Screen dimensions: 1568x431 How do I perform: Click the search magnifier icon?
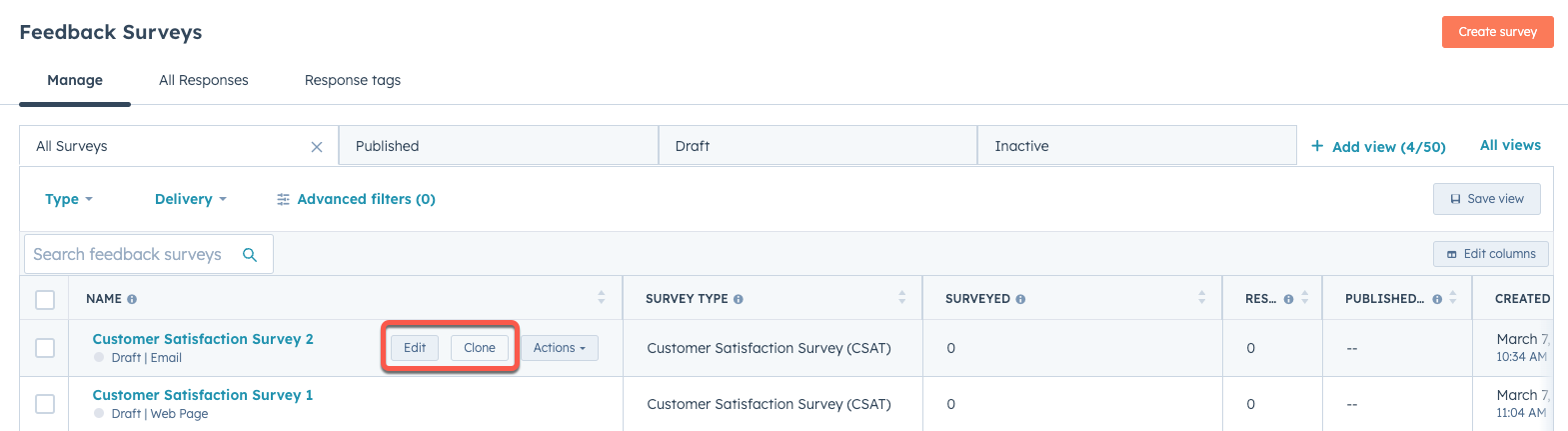[x=250, y=255]
